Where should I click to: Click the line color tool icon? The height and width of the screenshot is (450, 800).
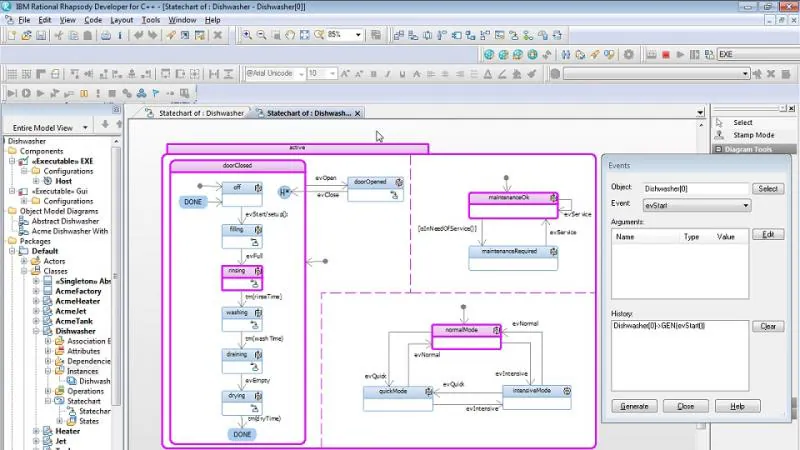503,74
